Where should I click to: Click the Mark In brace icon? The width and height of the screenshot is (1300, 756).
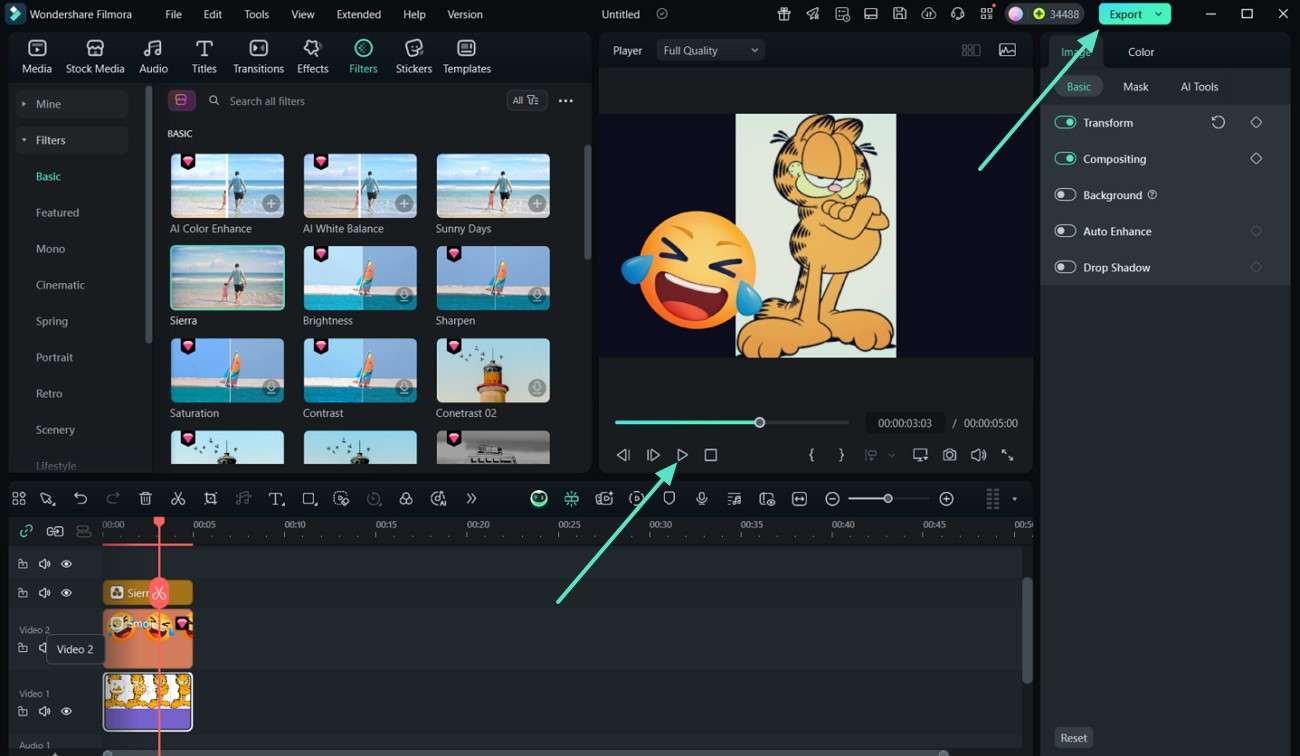pyautogui.click(x=812, y=455)
